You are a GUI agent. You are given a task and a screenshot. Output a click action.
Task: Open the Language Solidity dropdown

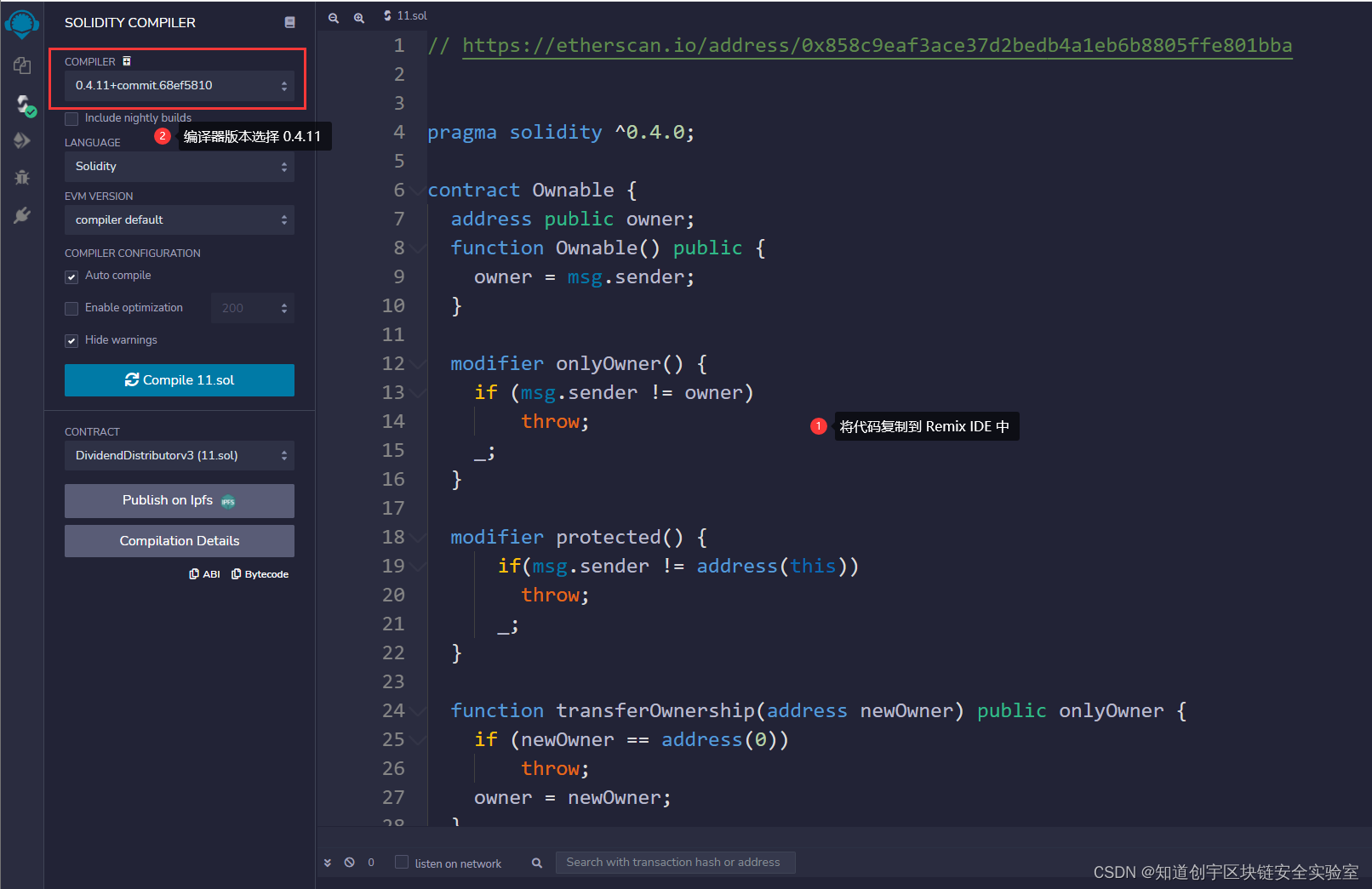[180, 167]
